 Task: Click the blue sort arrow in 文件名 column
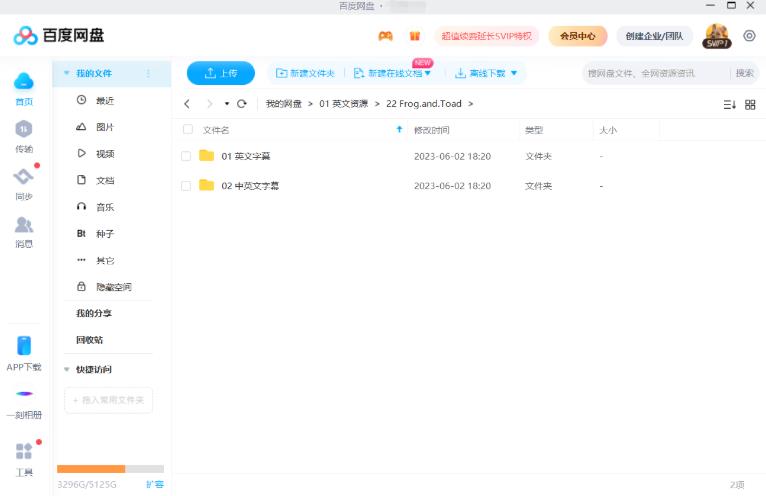(x=399, y=129)
